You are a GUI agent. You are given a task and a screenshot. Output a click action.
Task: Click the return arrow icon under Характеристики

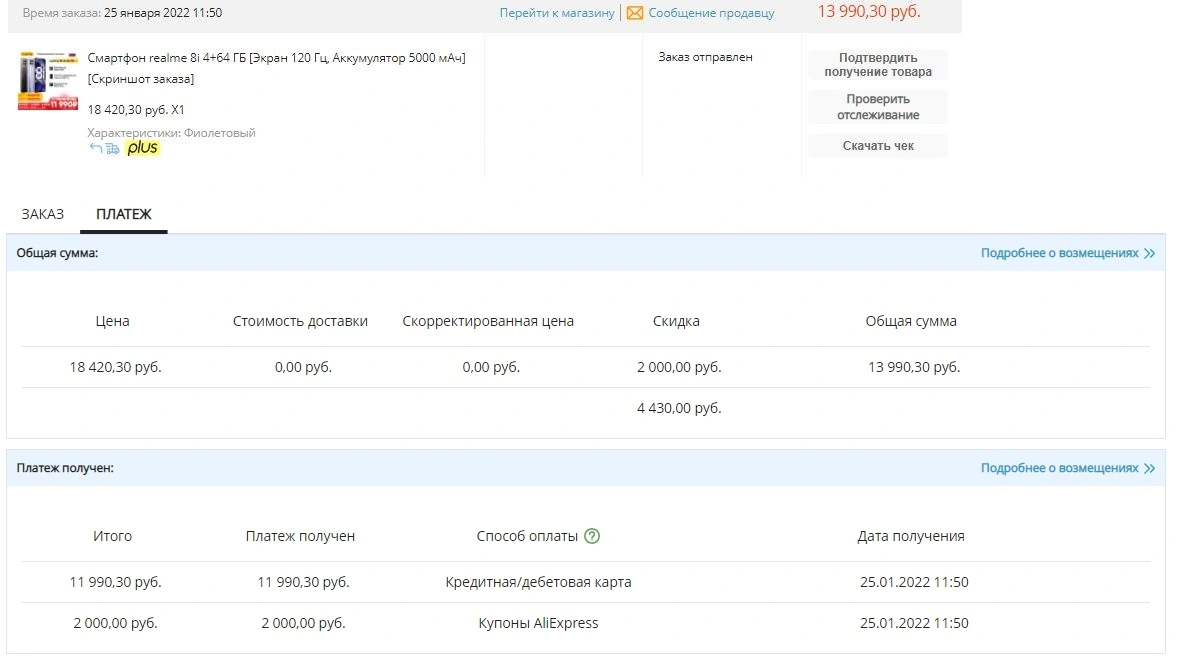(95, 148)
